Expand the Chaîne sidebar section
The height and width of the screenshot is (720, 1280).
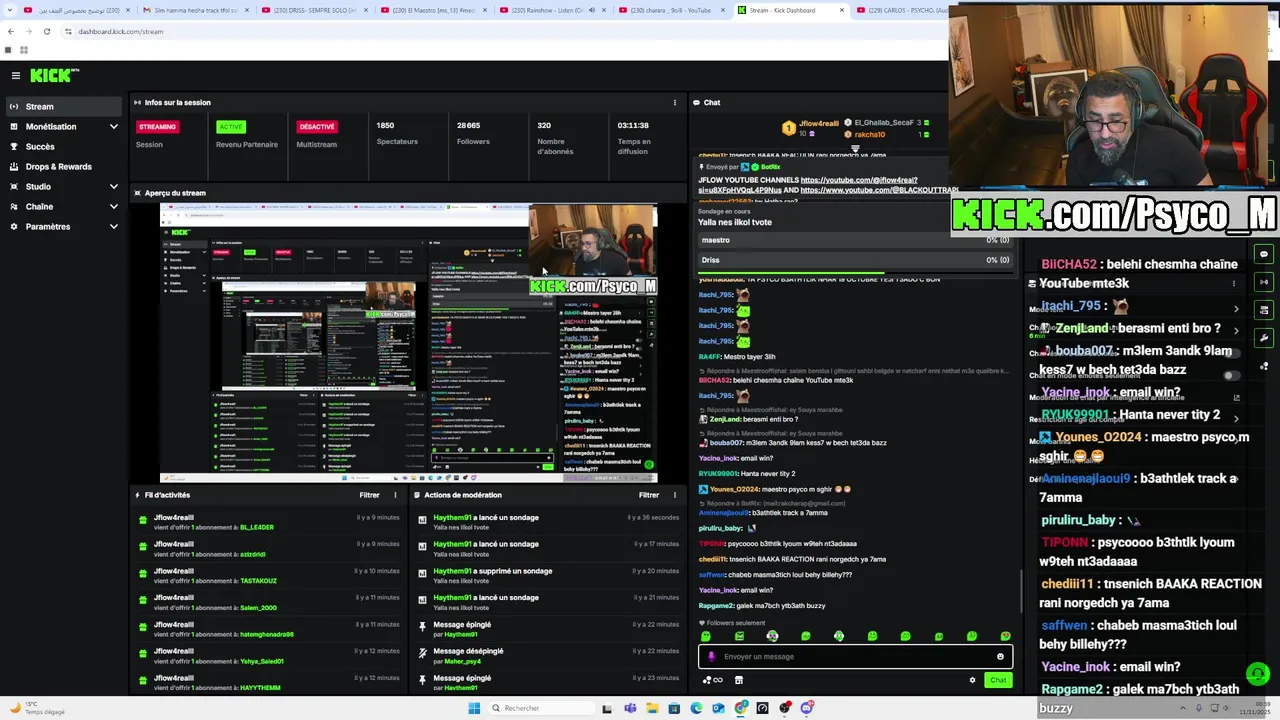pyautogui.click(x=113, y=207)
